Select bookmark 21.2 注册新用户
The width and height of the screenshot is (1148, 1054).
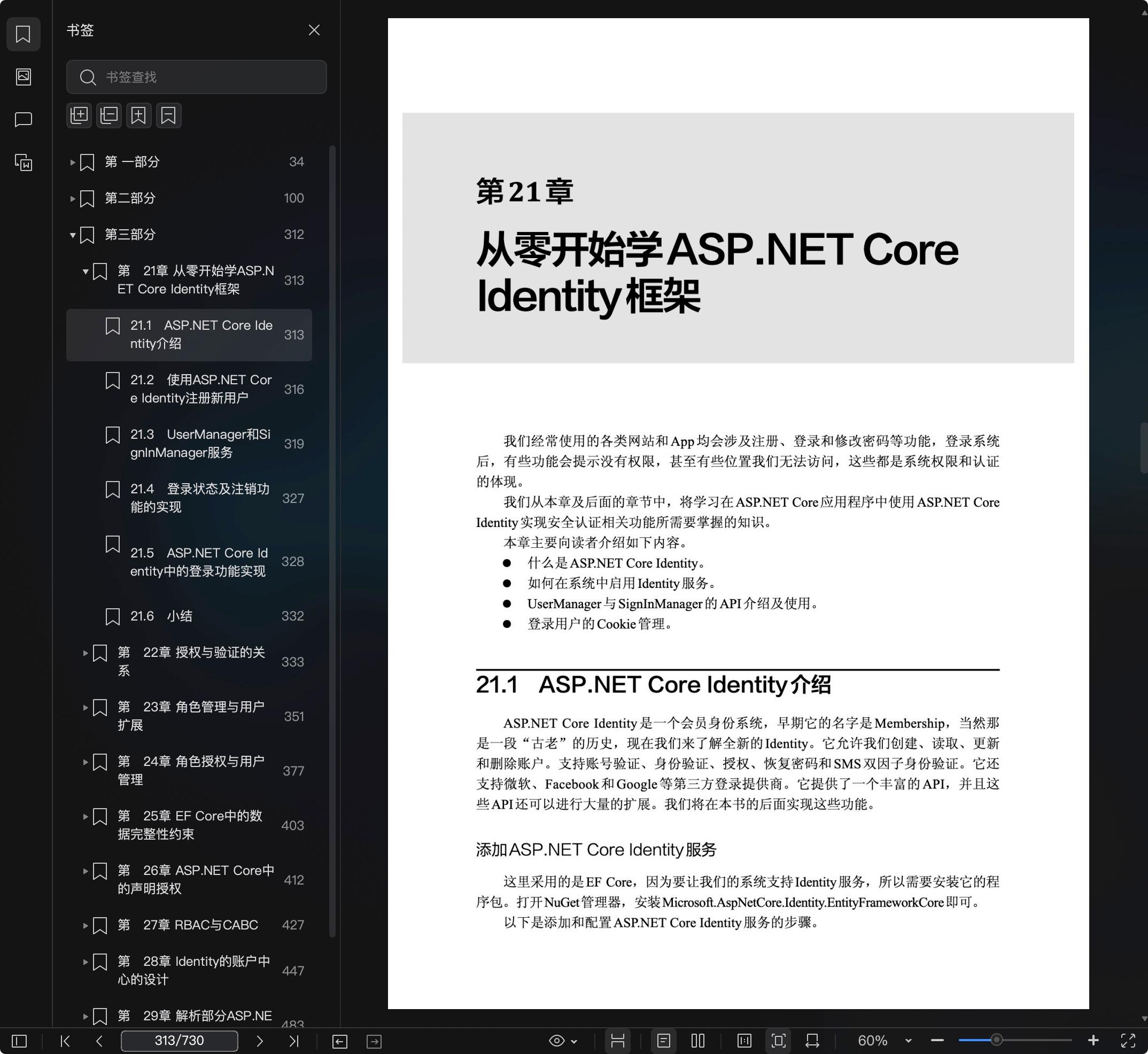[189, 389]
